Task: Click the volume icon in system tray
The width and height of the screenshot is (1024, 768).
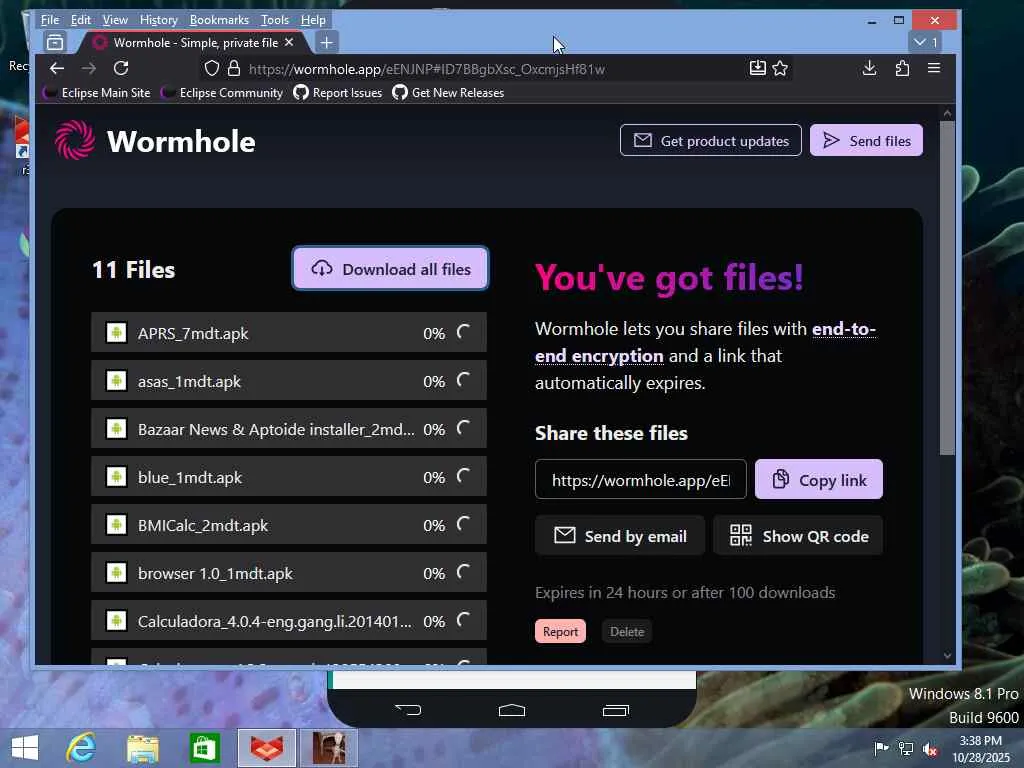Action: click(x=930, y=749)
